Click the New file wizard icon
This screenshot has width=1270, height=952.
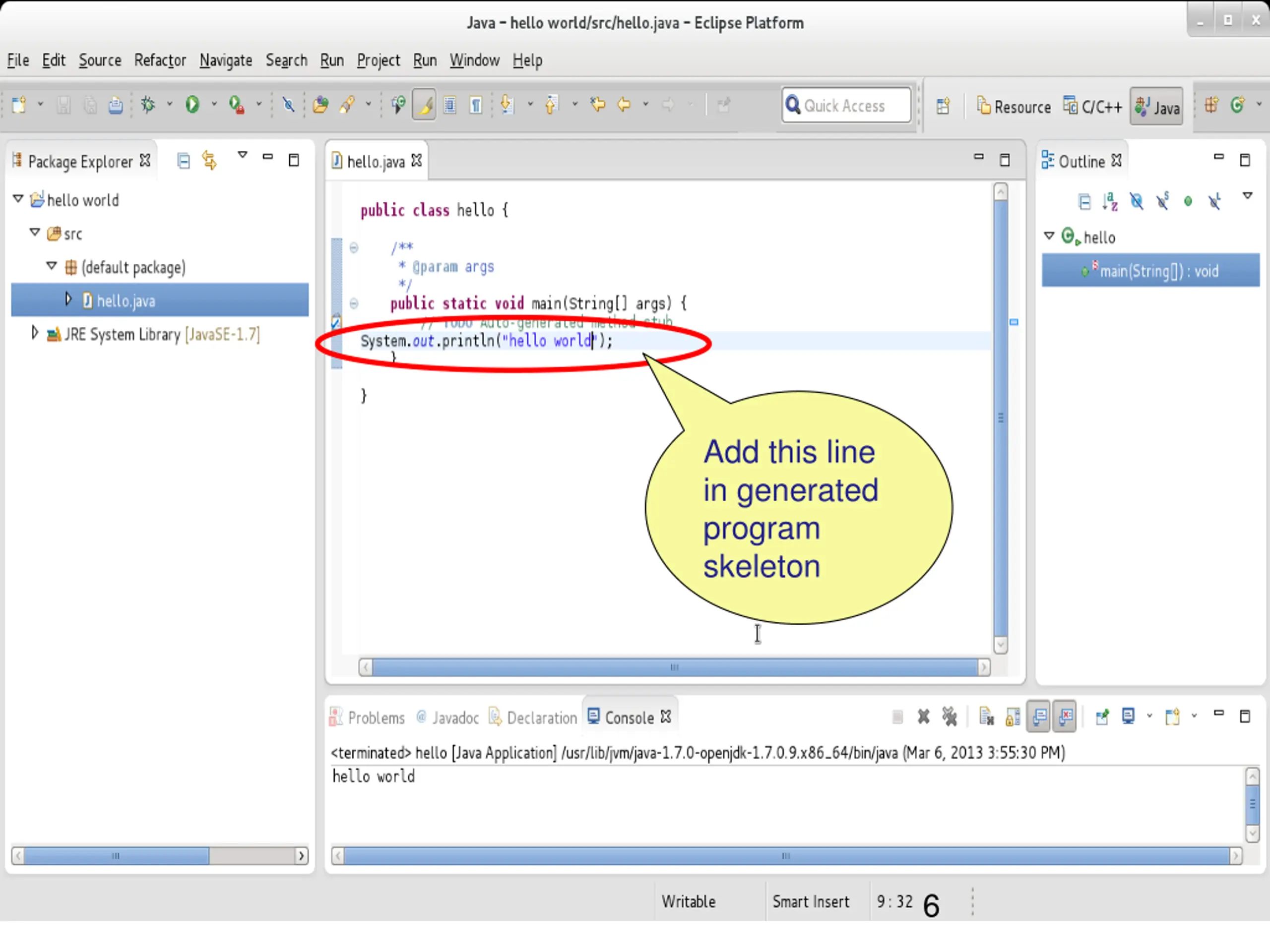(19, 105)
